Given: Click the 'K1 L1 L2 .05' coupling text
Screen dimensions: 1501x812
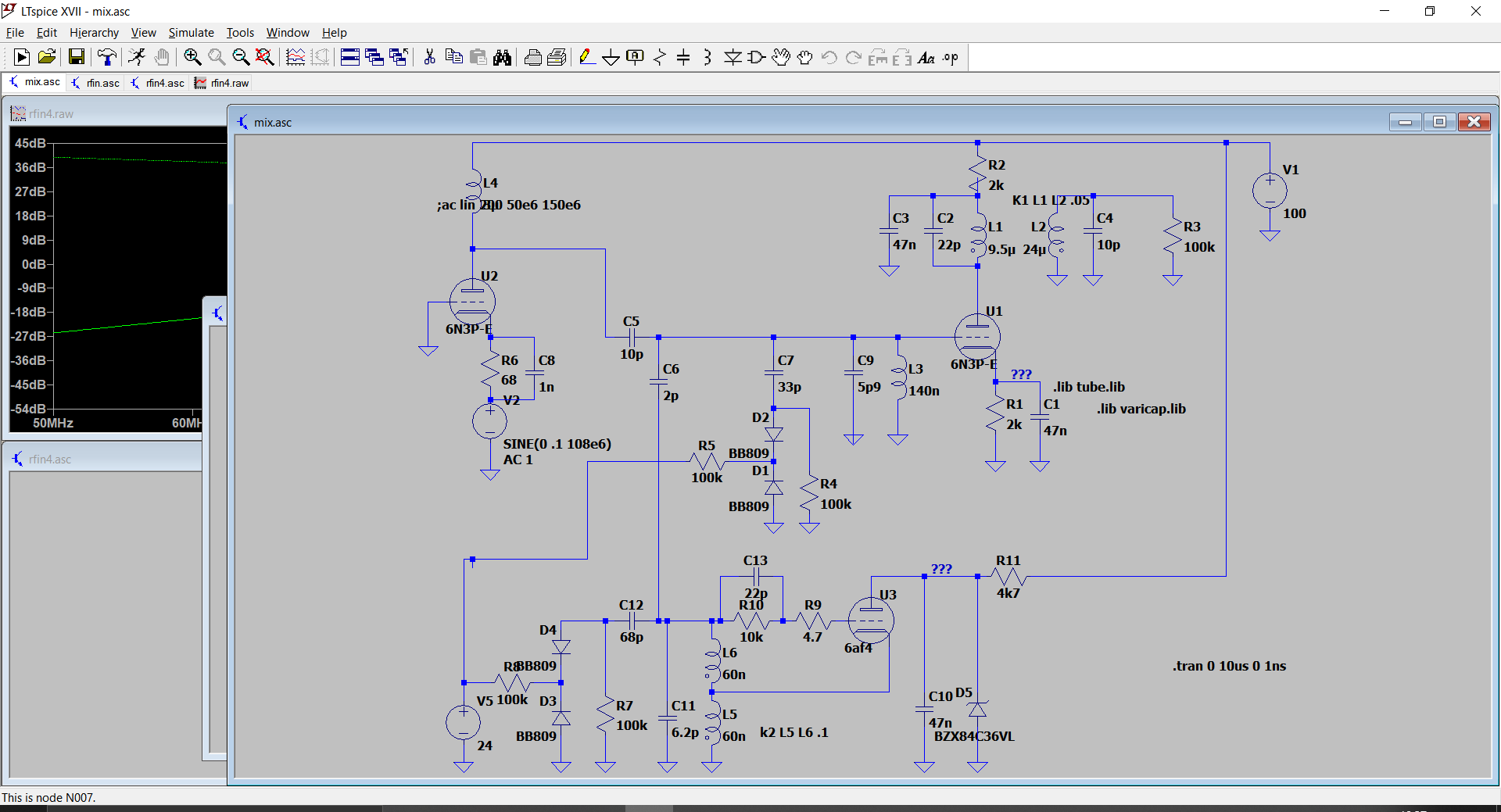Looking at the screenshot, I should (1051, 200).
